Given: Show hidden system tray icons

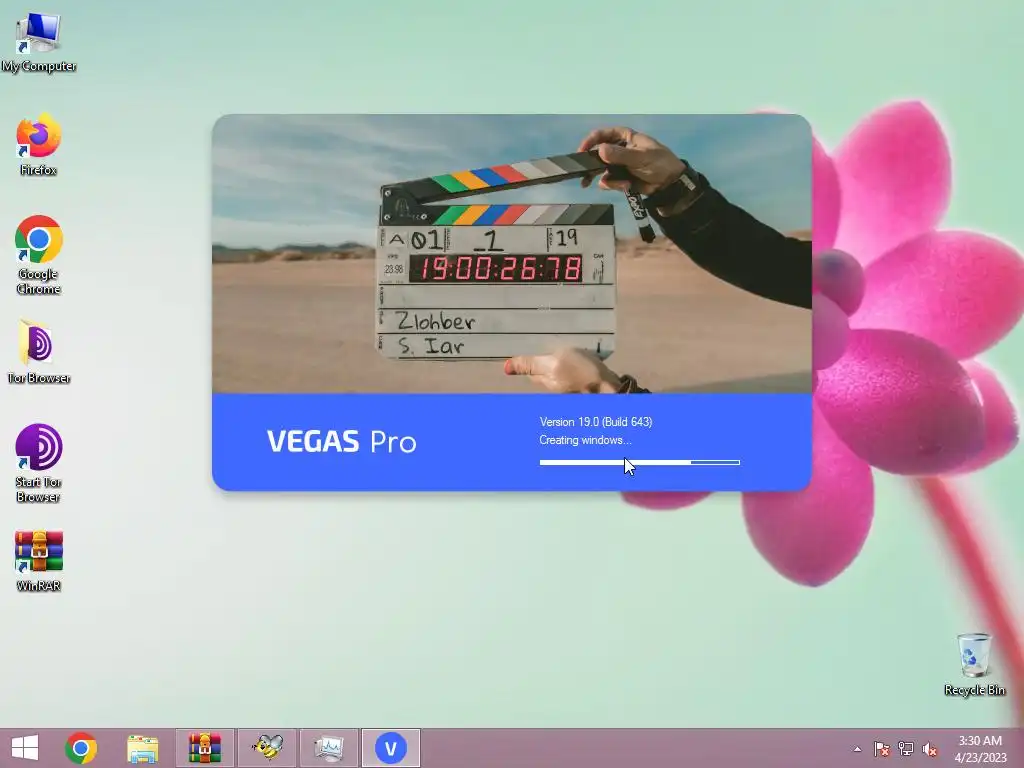Looking at the screenshot, I should (857, 749).
